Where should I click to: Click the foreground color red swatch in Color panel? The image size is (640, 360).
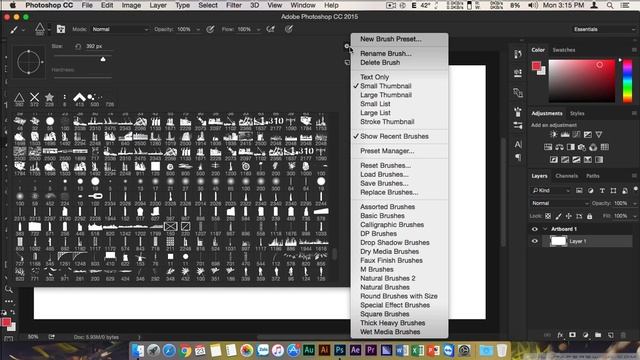536,66
